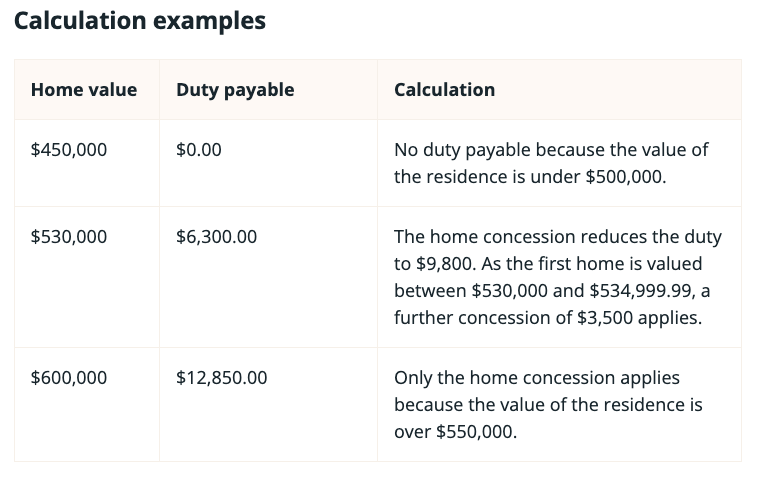Click the $500,000 threshold in first row
Image resolution: width=778 pixels, height=486 pixels.
click(624, 177)
